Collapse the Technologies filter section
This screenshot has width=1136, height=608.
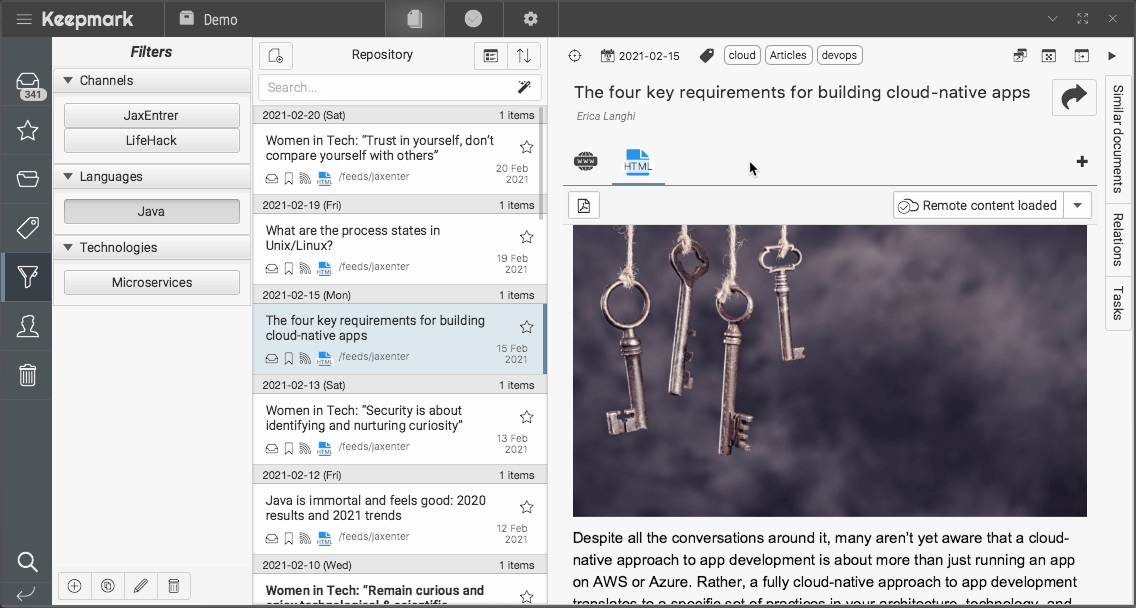68,248
